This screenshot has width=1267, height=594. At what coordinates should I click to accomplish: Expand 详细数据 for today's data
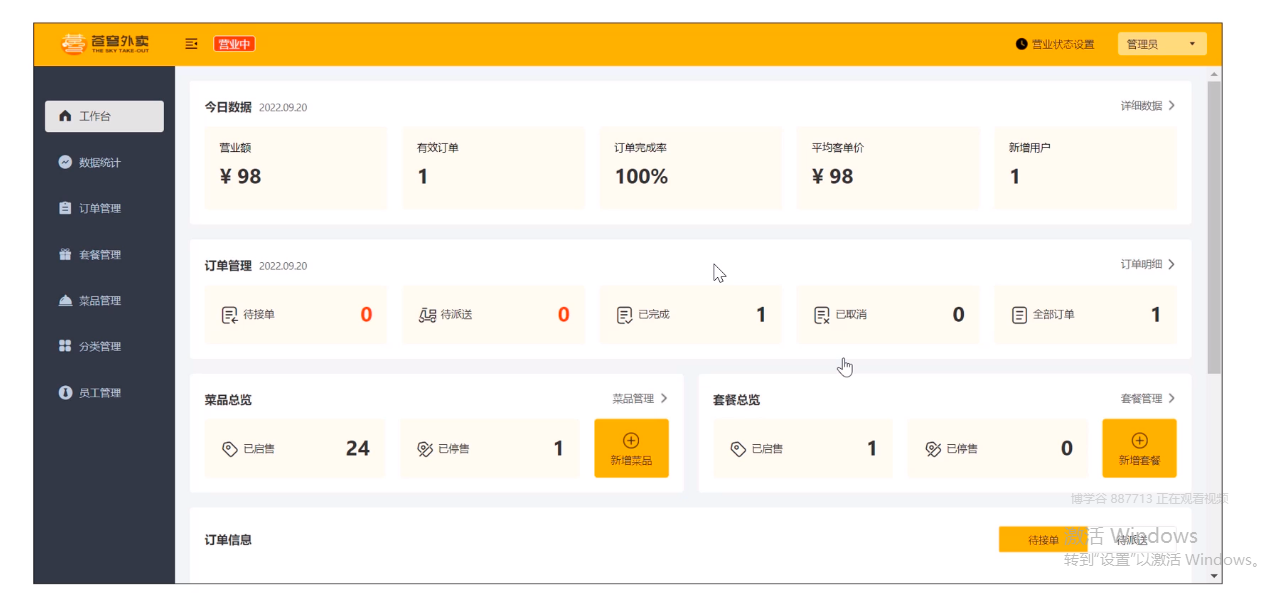click(1147, 105)
